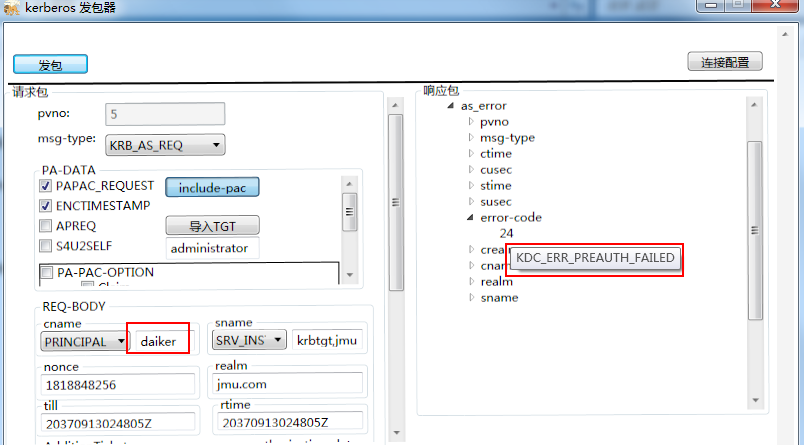804x445 pixels.
Task: Click the nonce value field
Action: [x=117, y=385]
